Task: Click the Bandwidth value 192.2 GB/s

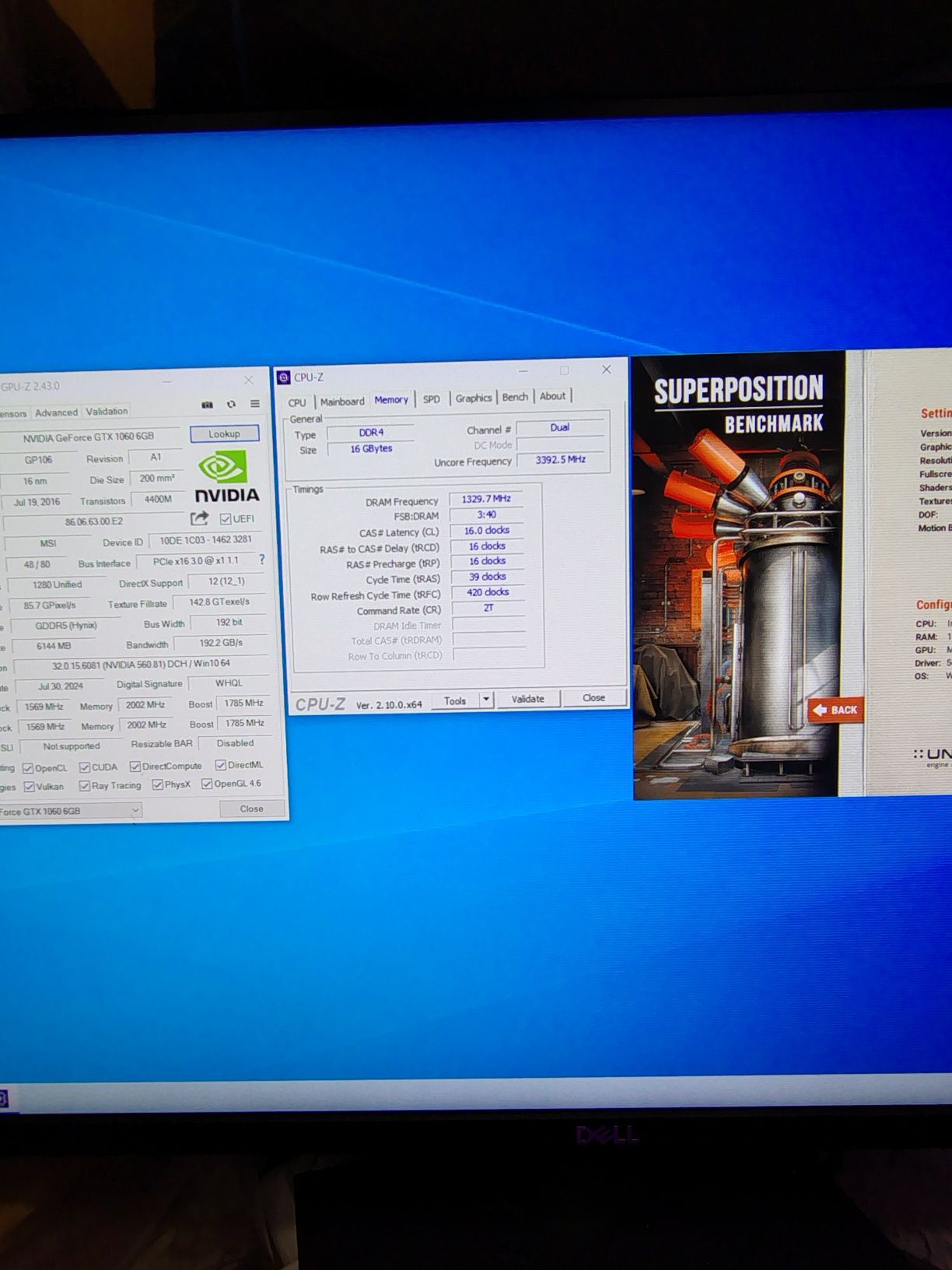Action: tap(221, 643)
